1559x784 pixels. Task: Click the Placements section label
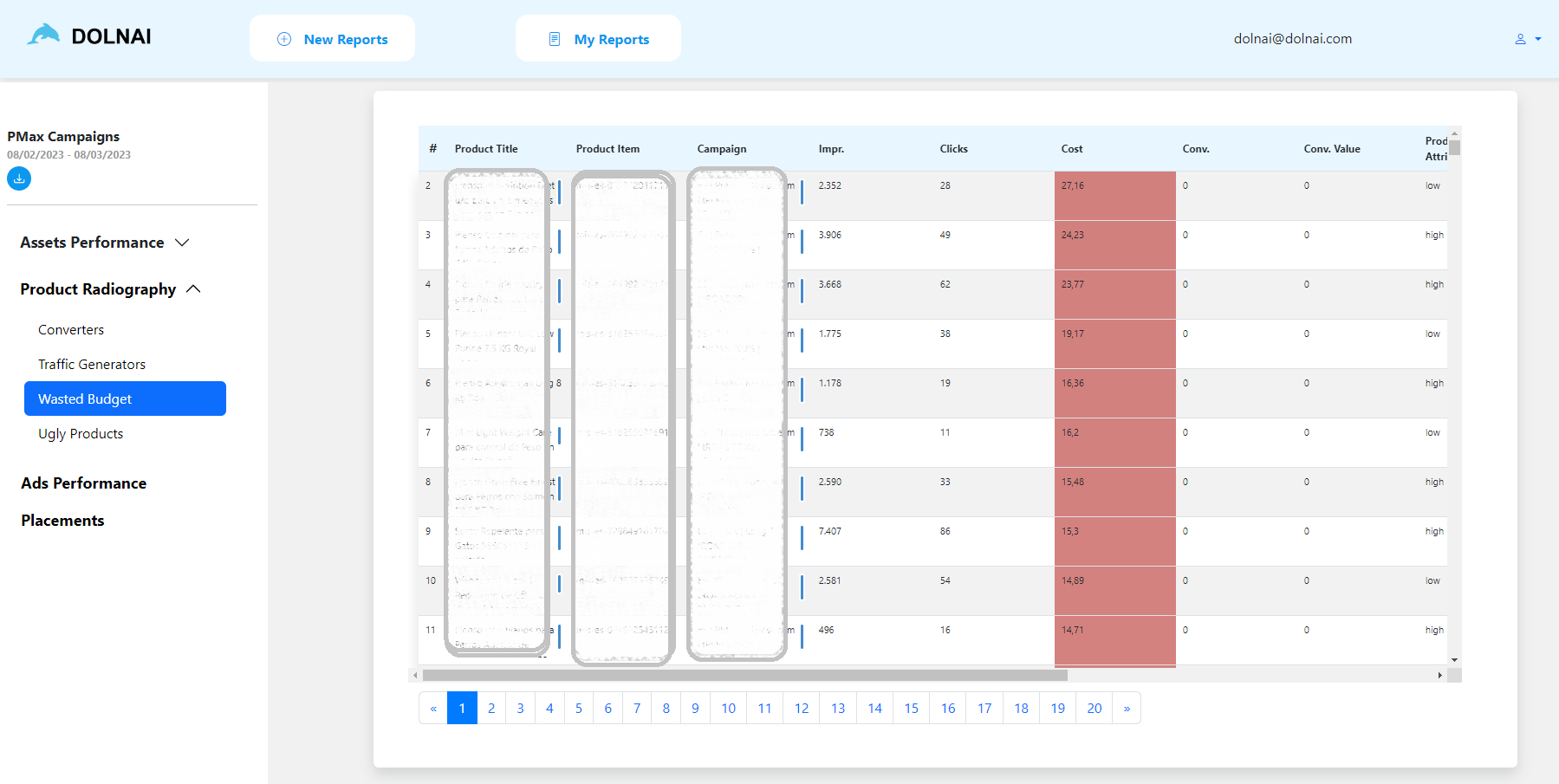tap(62, 520)
